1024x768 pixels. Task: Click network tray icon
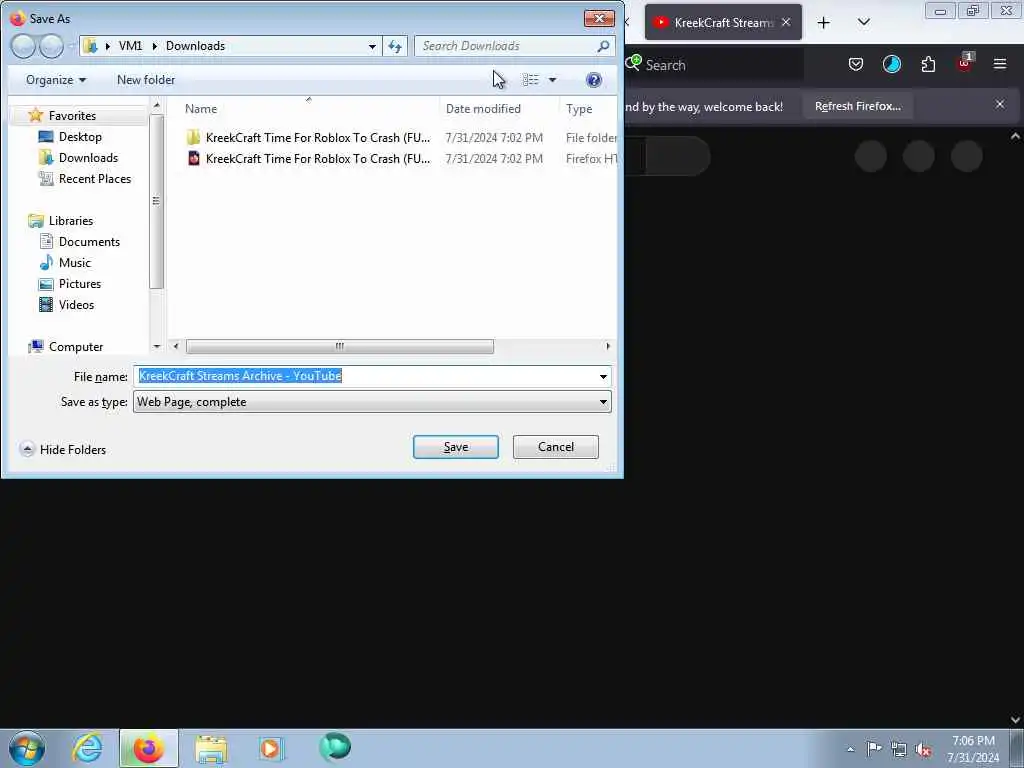899,749
